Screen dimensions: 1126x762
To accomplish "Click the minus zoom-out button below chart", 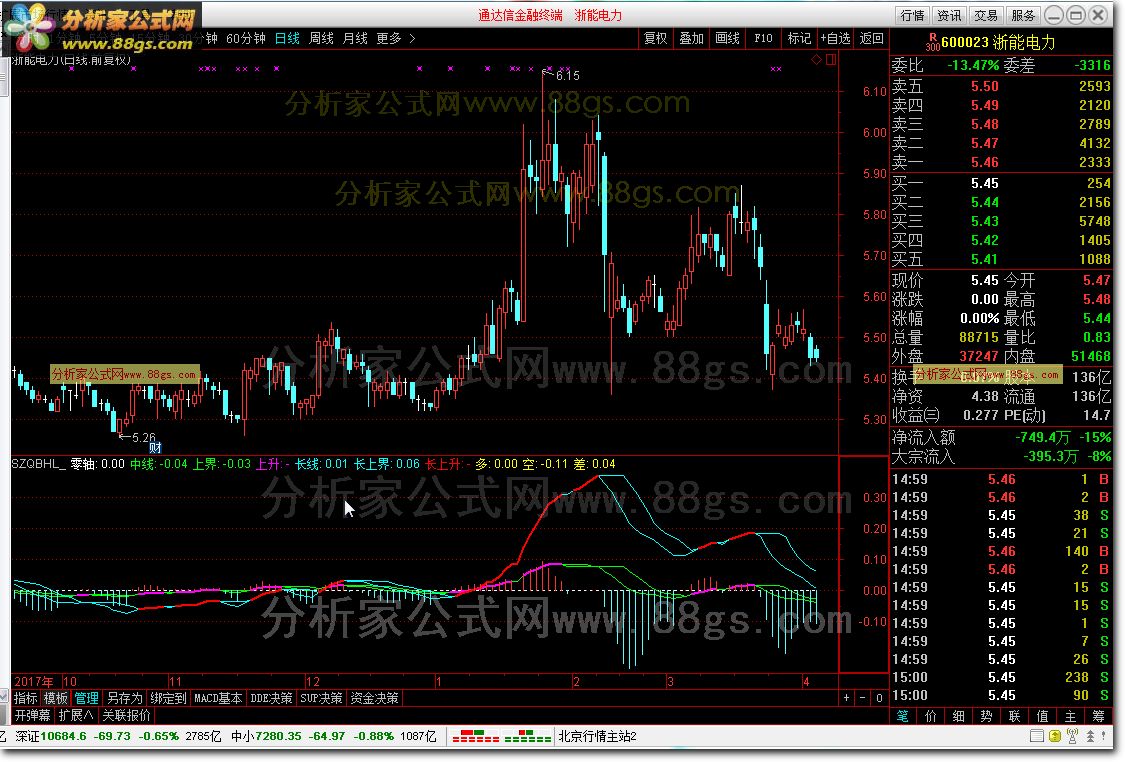I will pyautogui.click(x=863, y=697).
